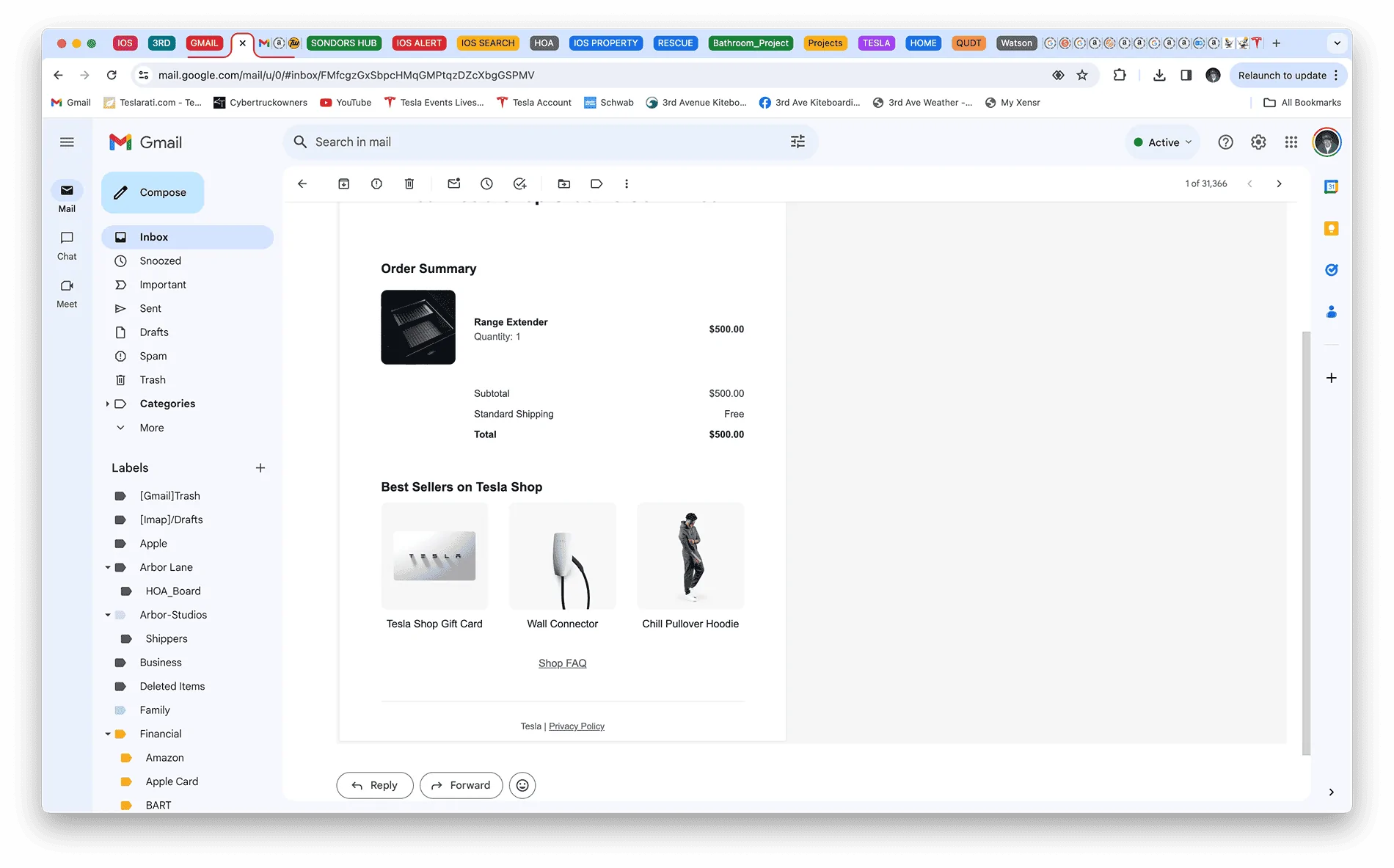The width and height of the screenshot is (1394, 868).
Task: Delete this email with trash icon
Action: [409, 183]
